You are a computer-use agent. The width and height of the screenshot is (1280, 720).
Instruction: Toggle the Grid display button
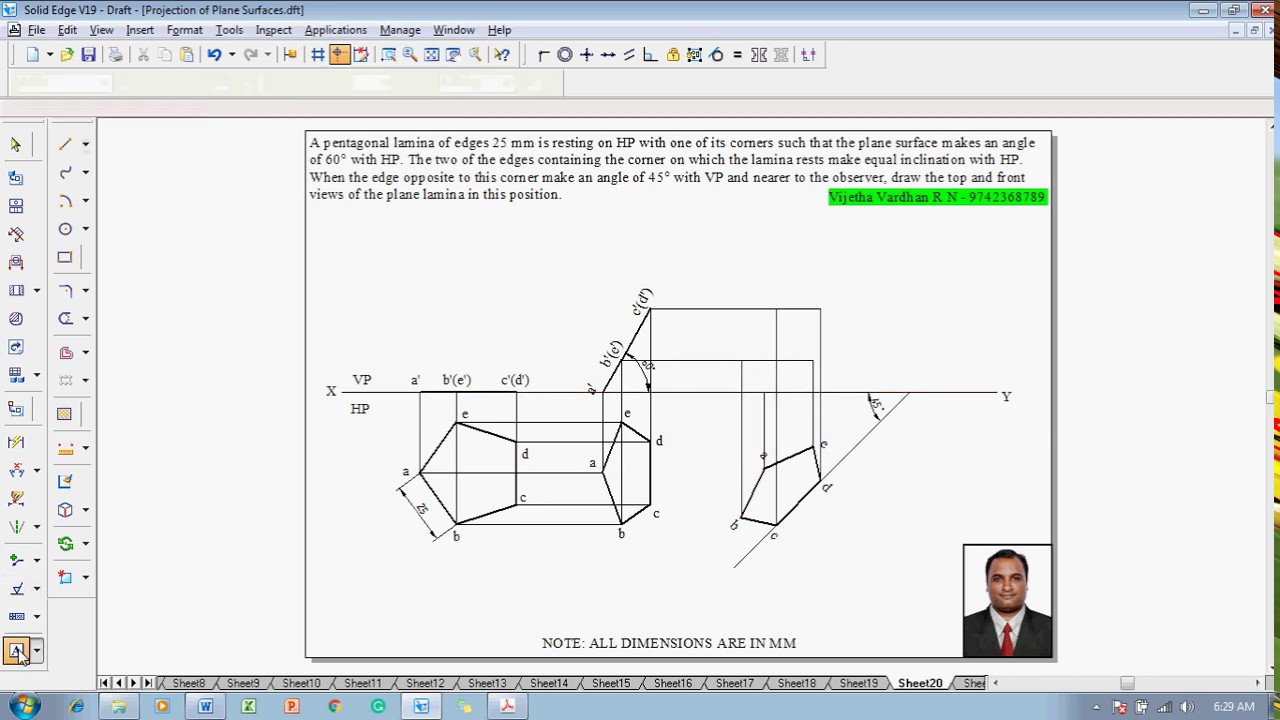pos(318,55)
